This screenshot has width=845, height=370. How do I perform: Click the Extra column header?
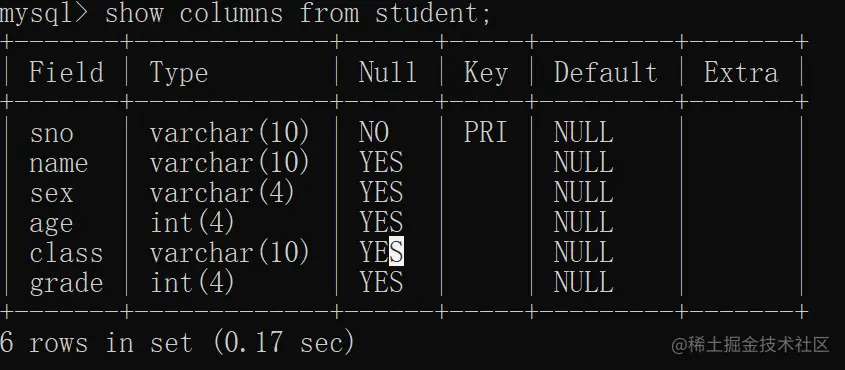(x=741, y=73)
